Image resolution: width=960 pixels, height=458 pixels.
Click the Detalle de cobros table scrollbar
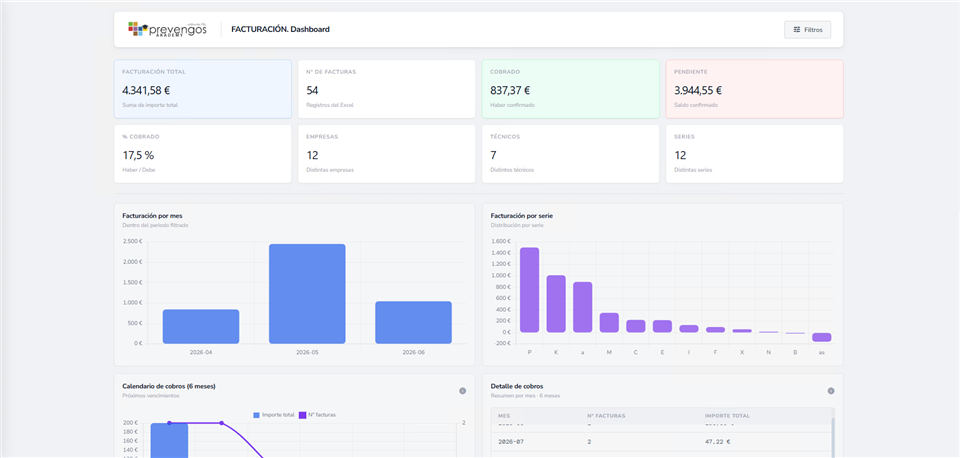pos(833,438)
